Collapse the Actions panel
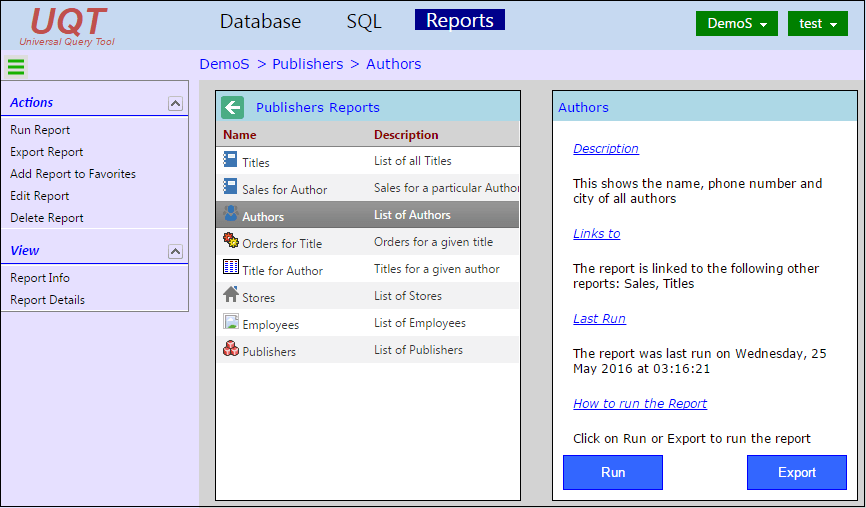Viewport: 866px width, 508px height. (175, 103)
